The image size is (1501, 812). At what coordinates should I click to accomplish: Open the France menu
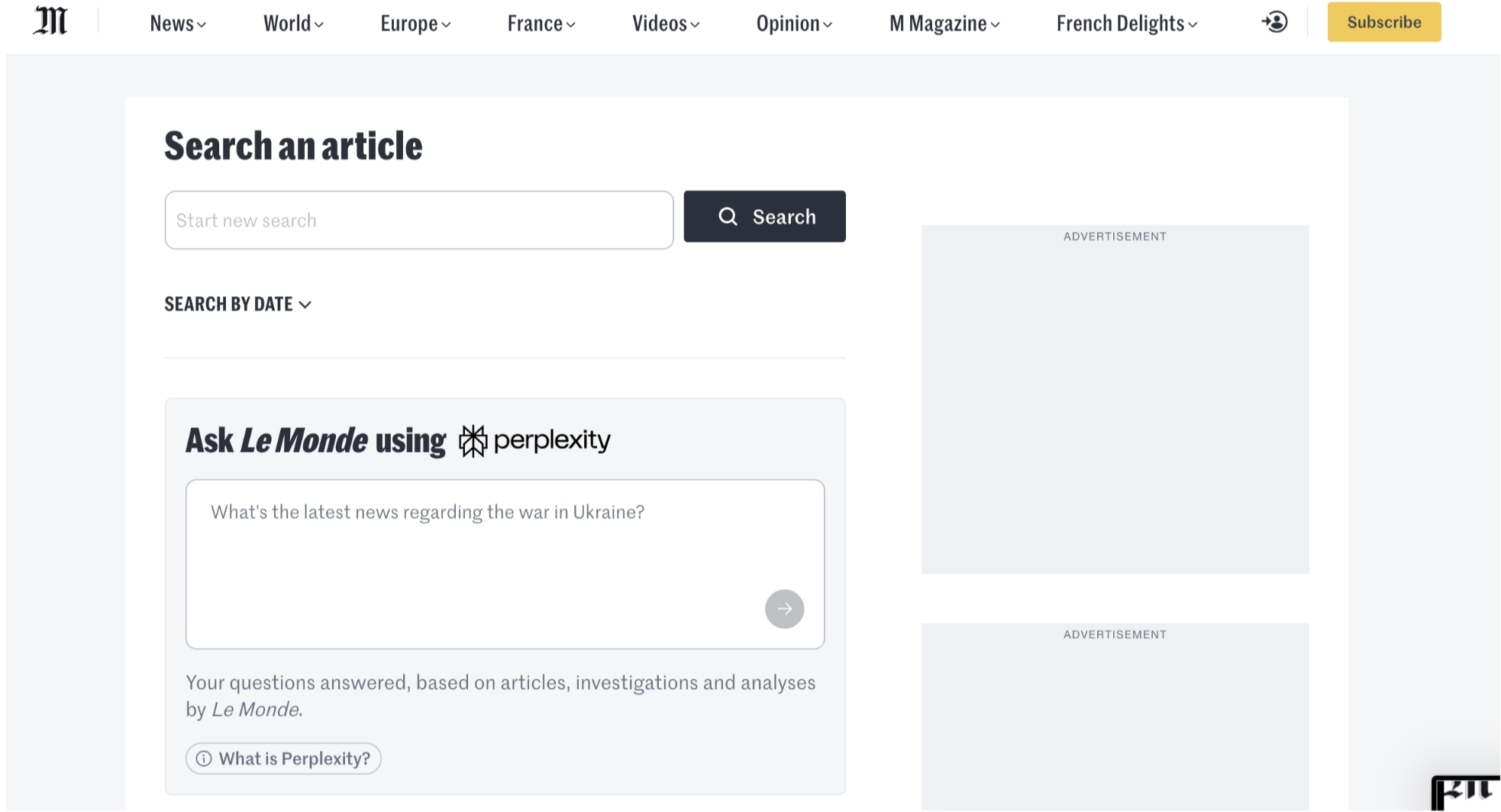coord(541,24)
